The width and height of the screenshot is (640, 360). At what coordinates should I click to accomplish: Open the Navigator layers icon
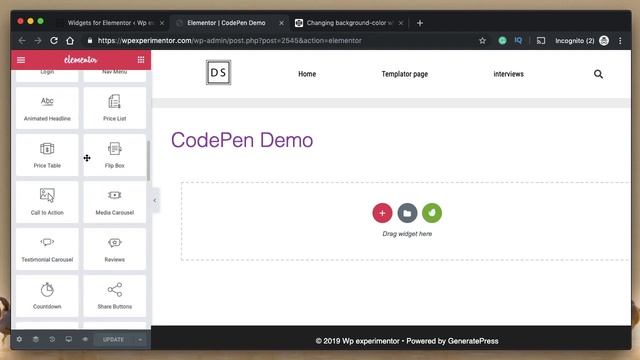click(x=36, y=339)
